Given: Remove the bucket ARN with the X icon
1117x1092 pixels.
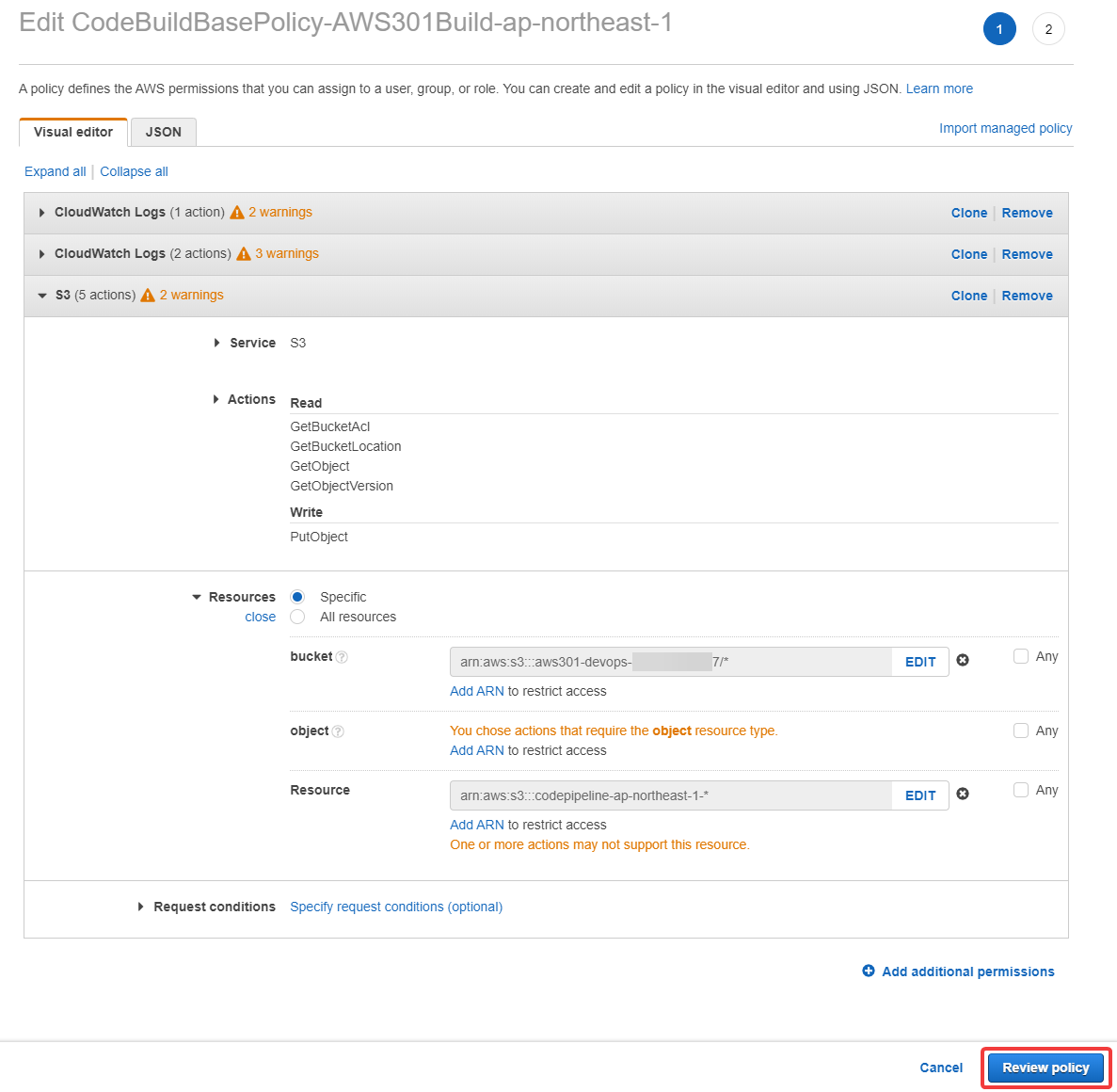Looking at the screenshot, I should pyautogui.click(x=963, y=661).
